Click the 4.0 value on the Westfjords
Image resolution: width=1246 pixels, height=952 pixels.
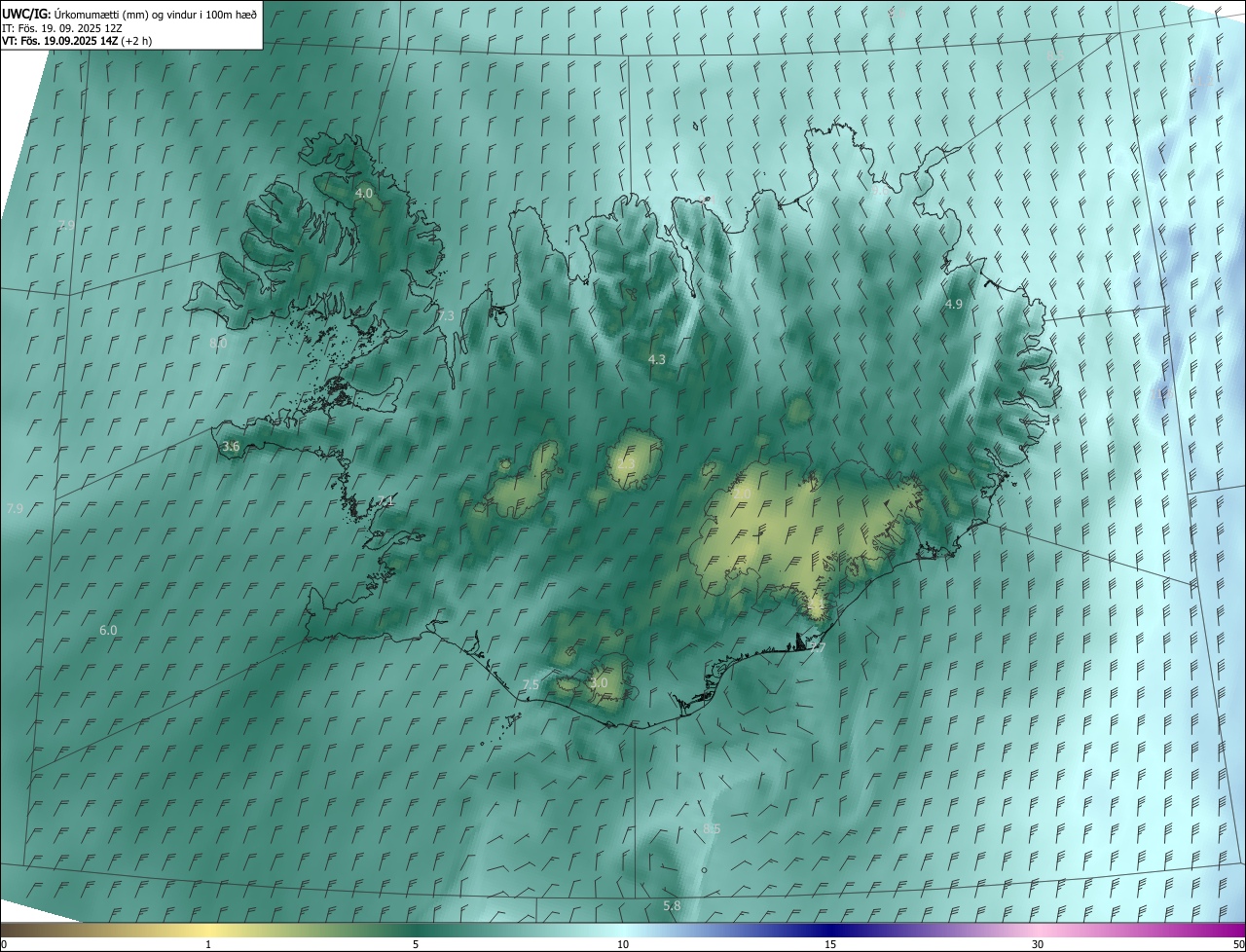click(364, 194)
